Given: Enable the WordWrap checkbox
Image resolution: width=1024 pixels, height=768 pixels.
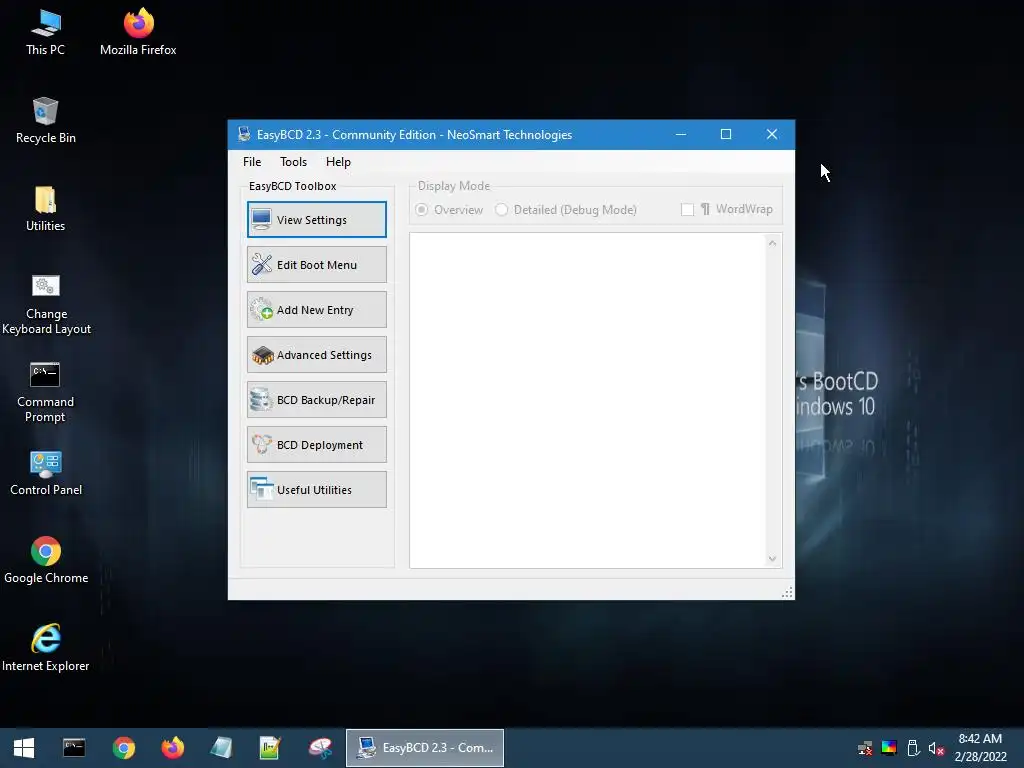Looking at the screenshot, I should tap(687, 210).
